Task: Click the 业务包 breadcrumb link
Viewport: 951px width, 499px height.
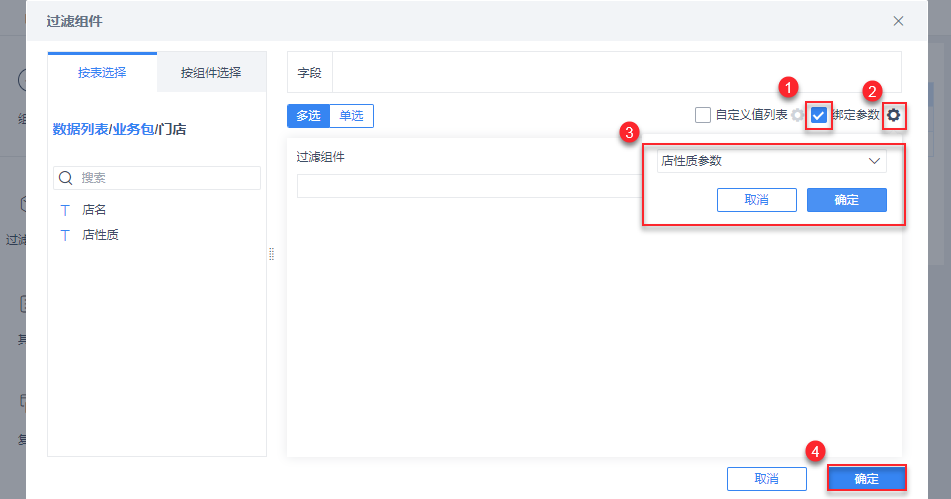Action: 133,129
